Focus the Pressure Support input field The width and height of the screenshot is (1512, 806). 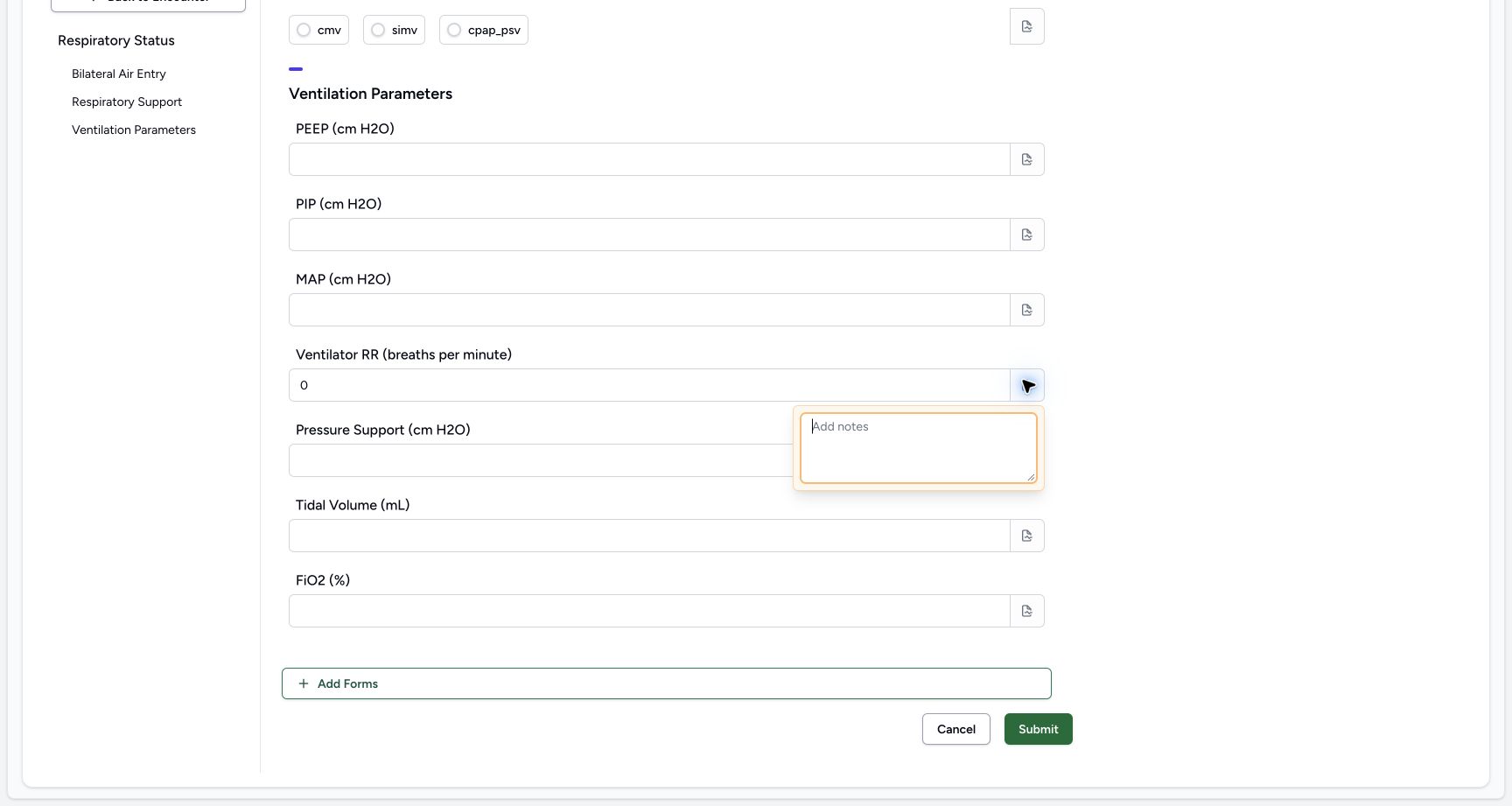point(541,460)
